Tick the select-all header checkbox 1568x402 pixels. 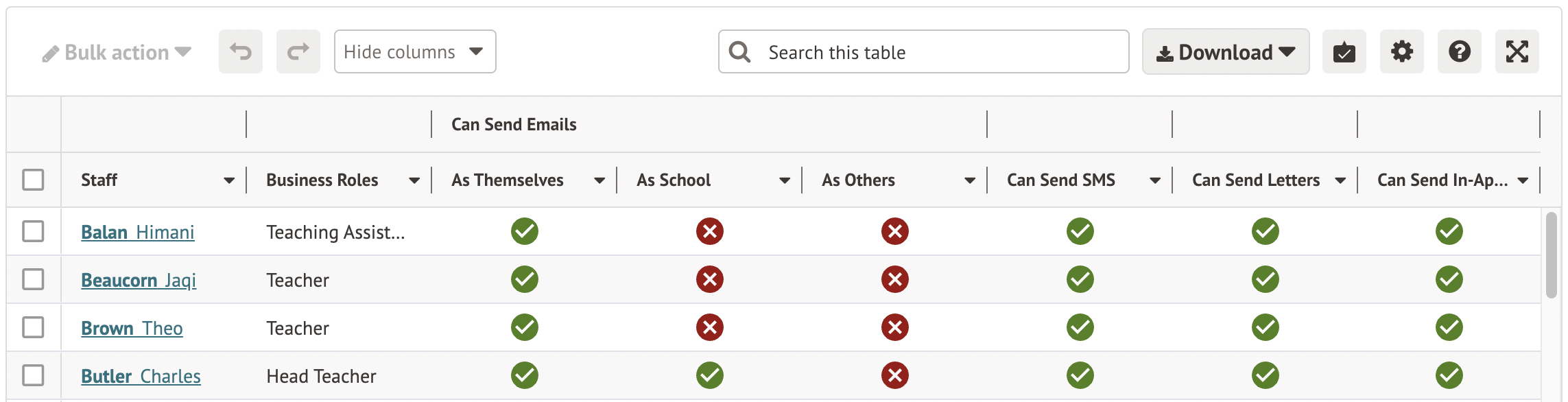[x=33, y=180]
